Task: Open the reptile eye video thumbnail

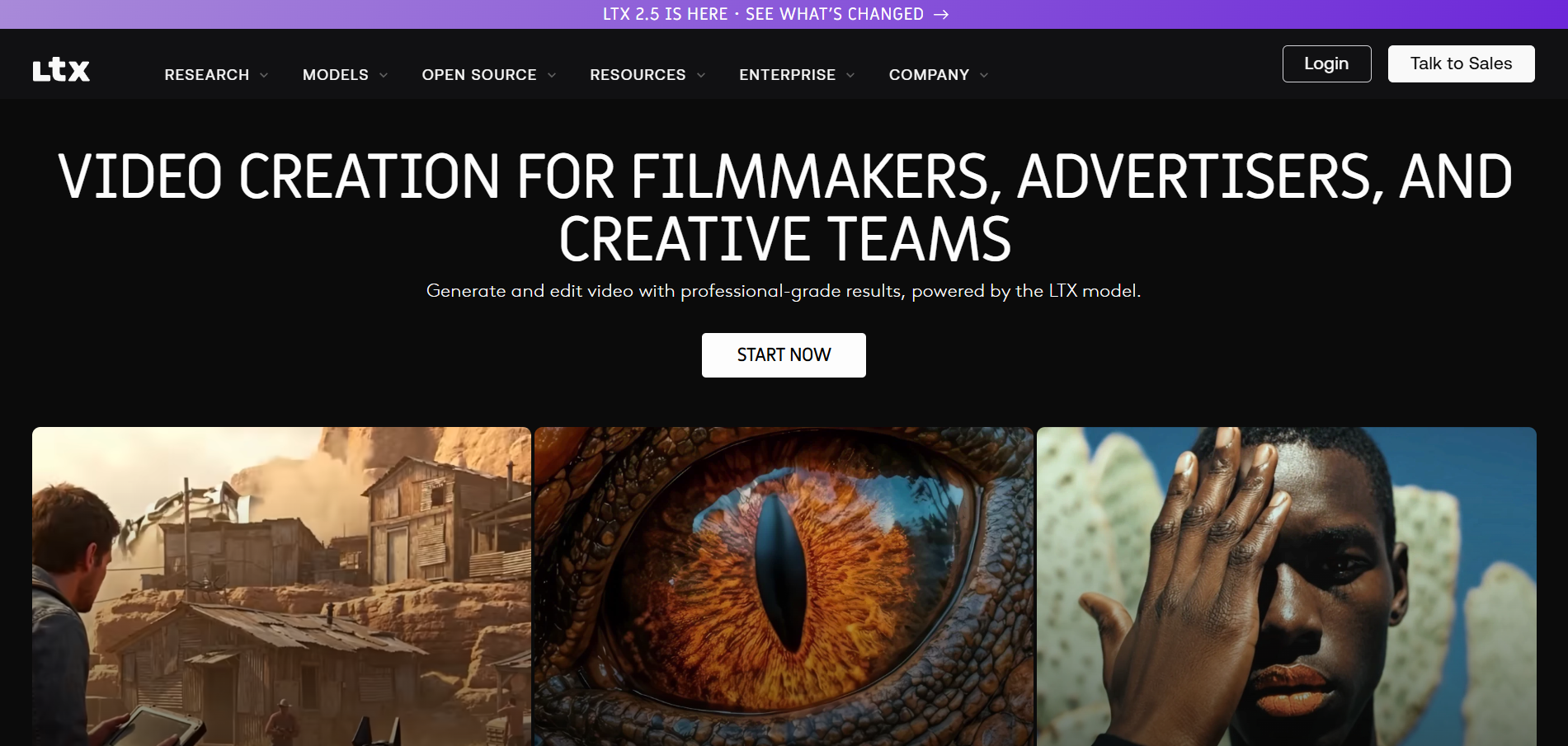Action: (784, 586)
